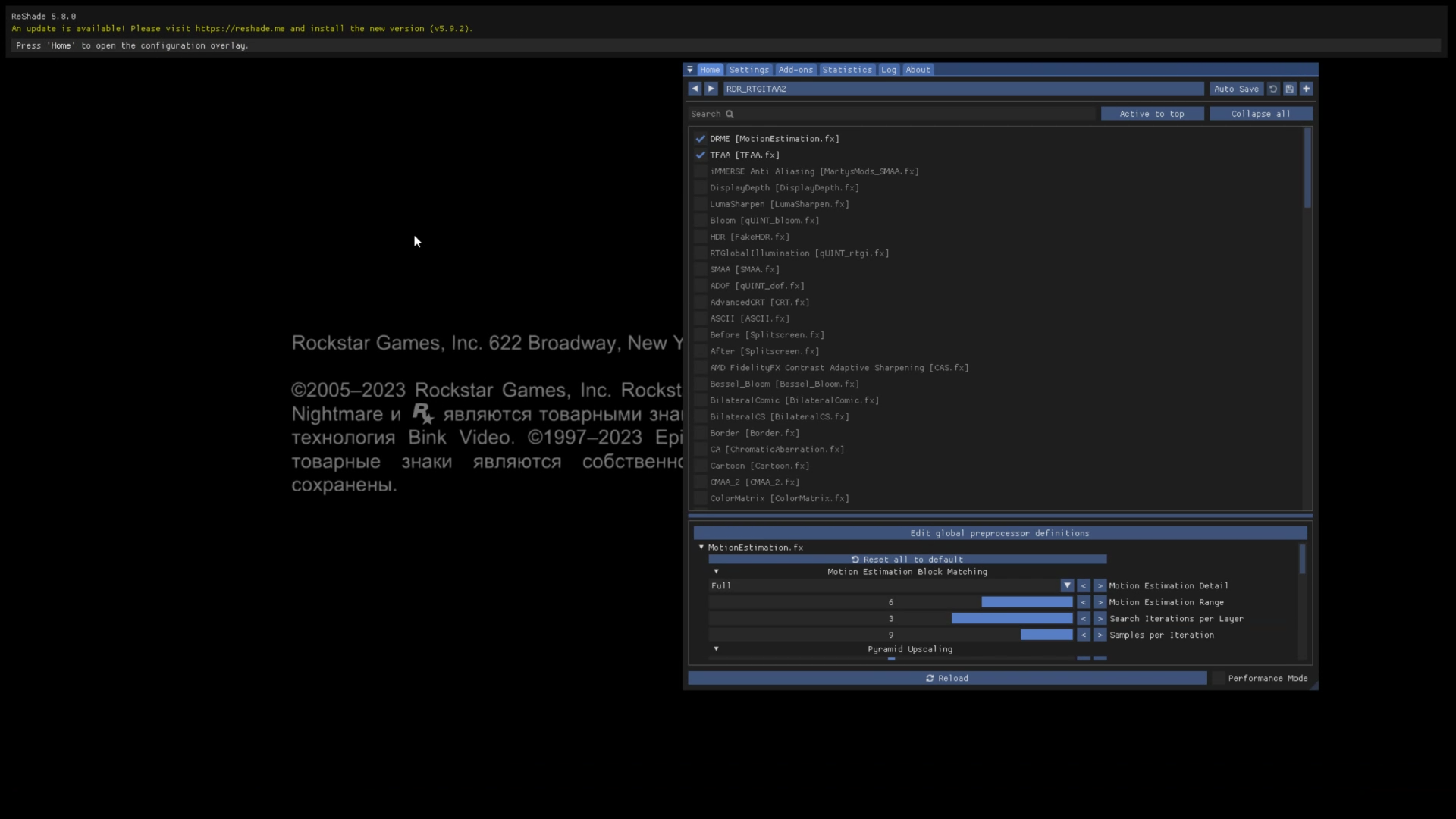Enable the BilateralComic effect
Screen dimensions: 1456x819
pyautogui.click(x=701, y=400)
